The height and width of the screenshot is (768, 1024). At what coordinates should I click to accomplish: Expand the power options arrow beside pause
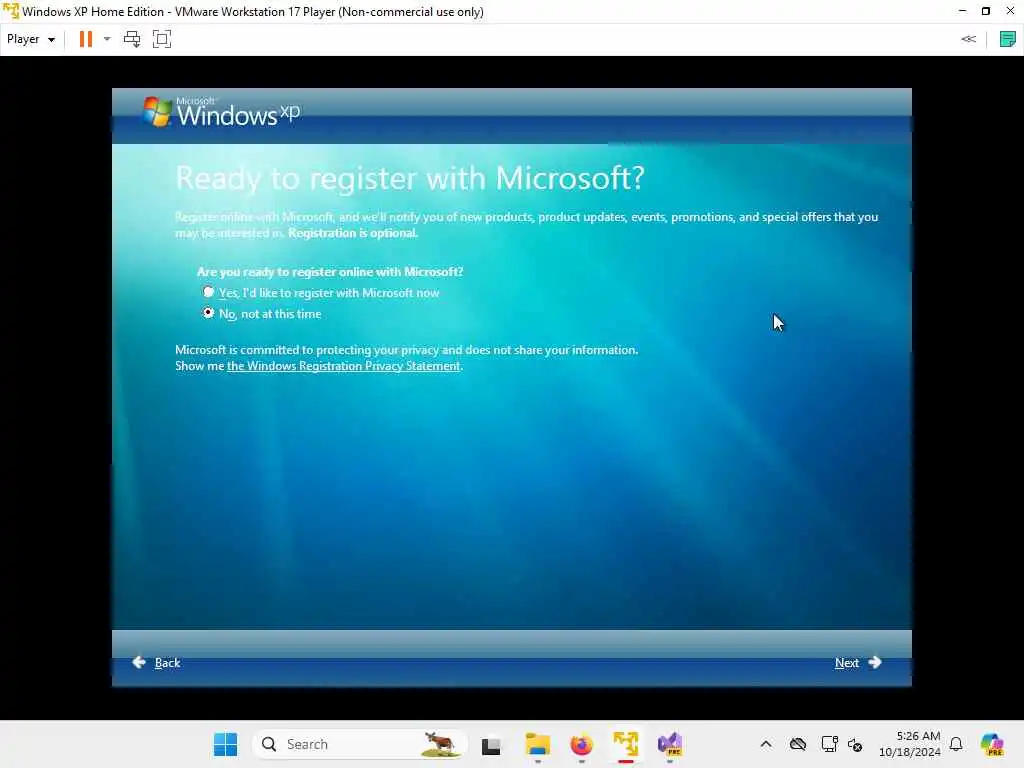107,39
